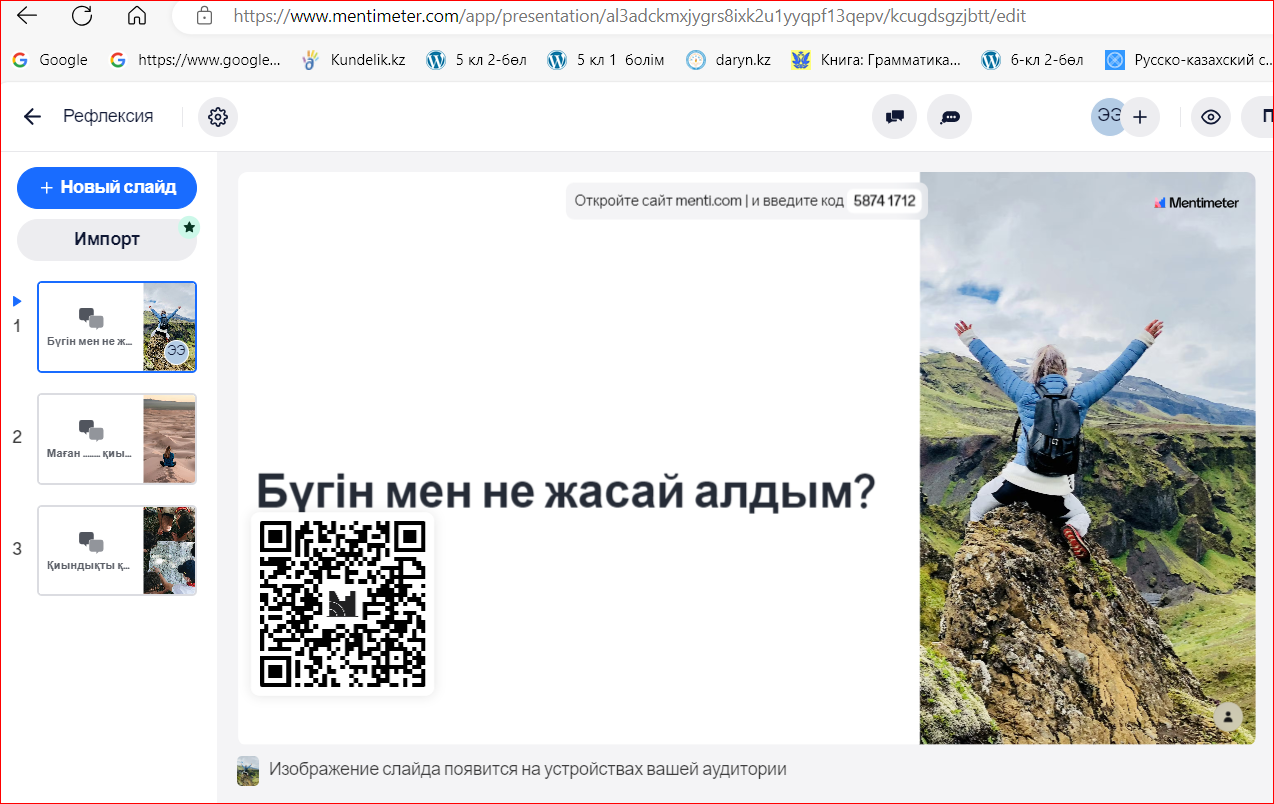Click the Mentimeter logo on the slide
The width and height of the screenshot is (1274, 804).
(1196, 202)
